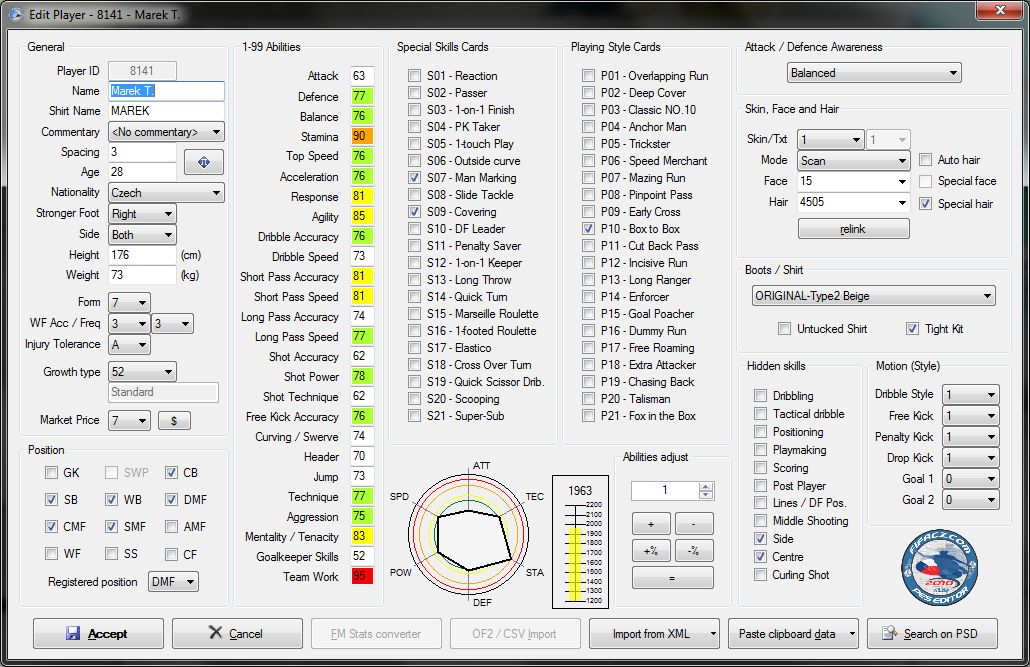Open the Import from XML menu
Image resolution: width=1030 pixels, height=667 pixels.
point(654,633)
